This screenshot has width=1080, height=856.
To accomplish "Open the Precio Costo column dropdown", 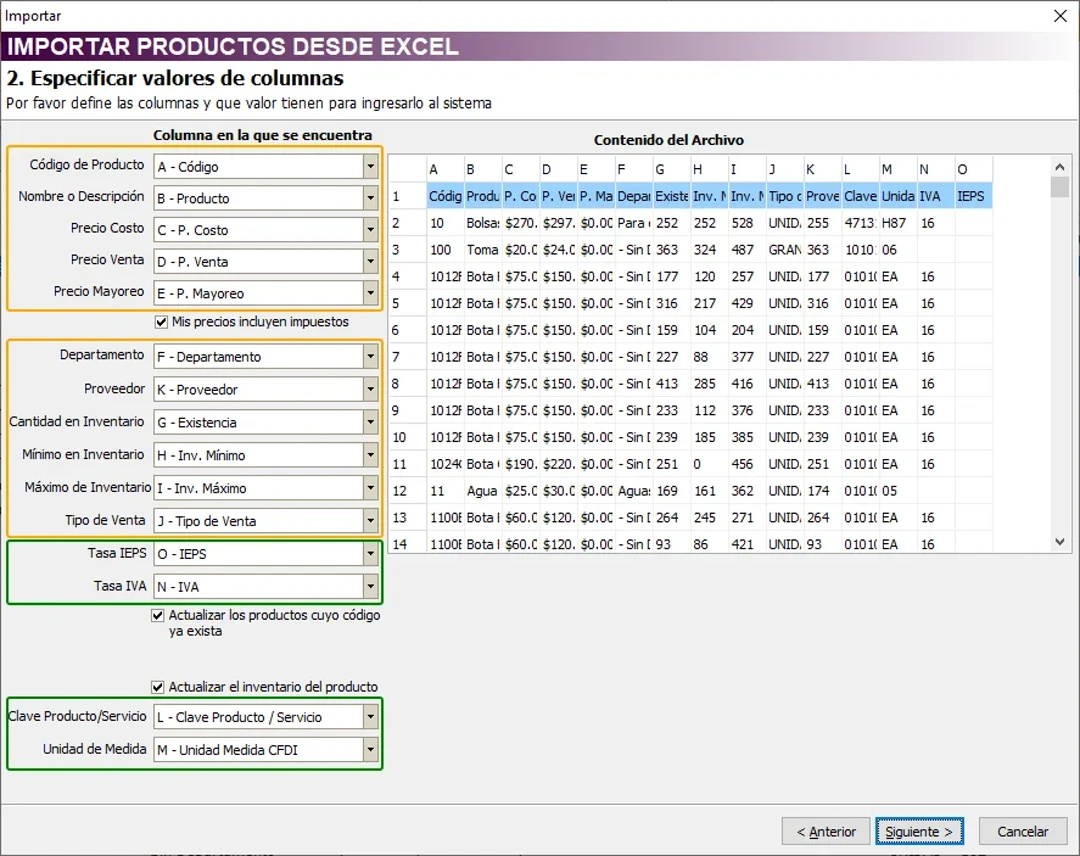I will tap(370, 230).
